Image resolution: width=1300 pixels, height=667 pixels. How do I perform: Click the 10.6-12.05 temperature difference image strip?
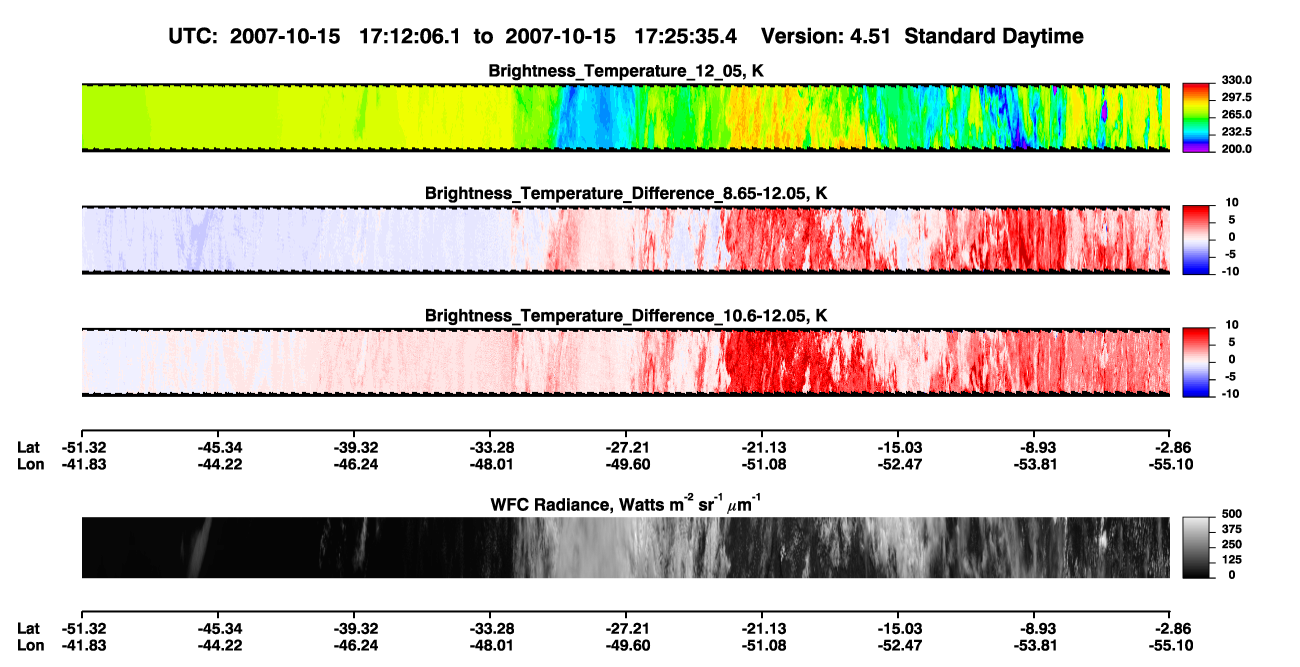tap(625, 361)
